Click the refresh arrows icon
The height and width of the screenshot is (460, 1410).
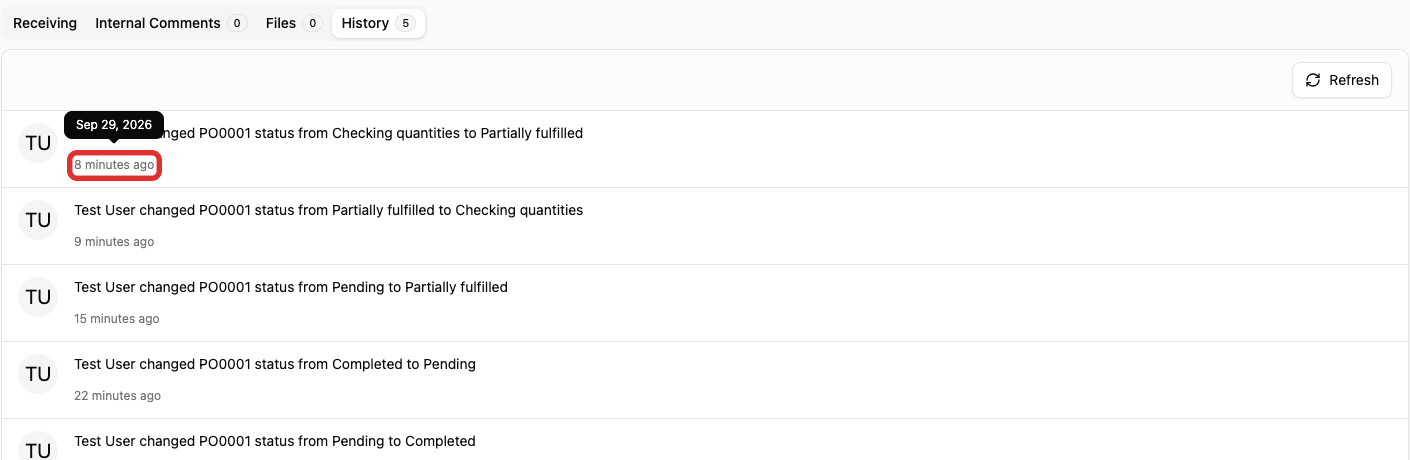tap(1313, 80)
